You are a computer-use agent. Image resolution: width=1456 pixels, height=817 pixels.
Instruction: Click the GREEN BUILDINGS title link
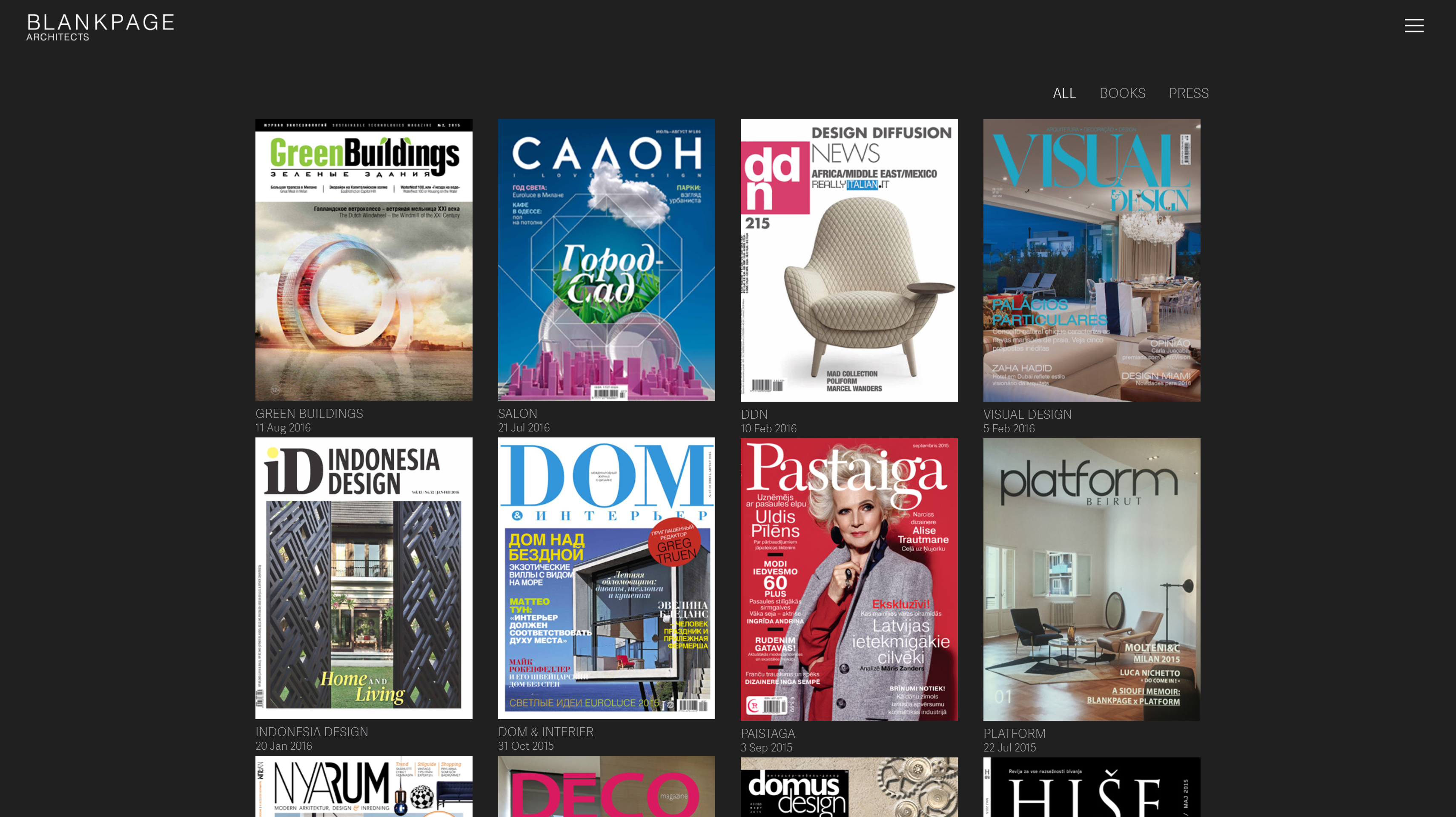click(309, 414)
